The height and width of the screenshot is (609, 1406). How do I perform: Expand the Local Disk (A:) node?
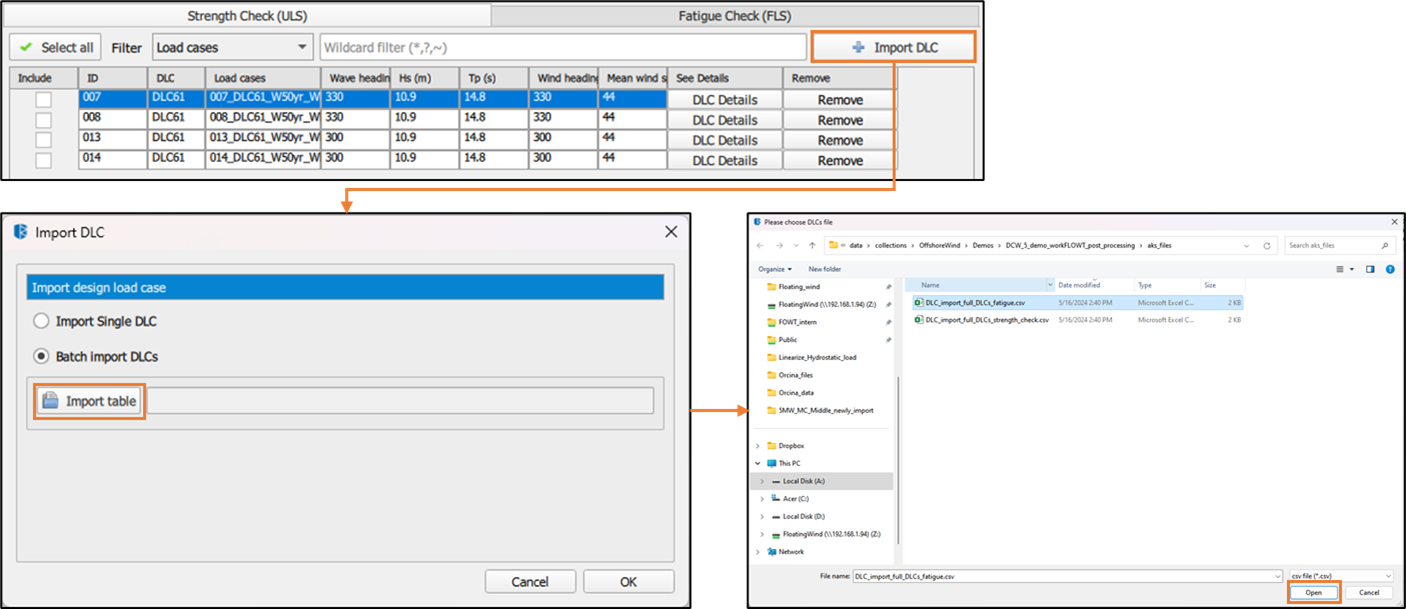pyautogui.click(x=762, y=481)
